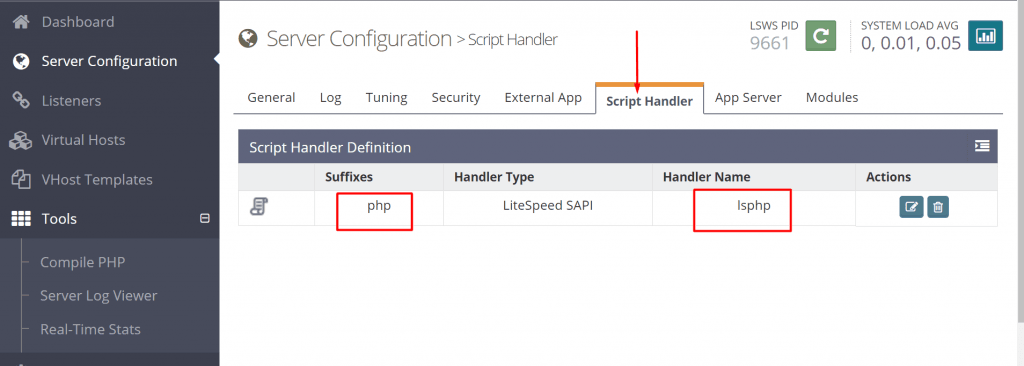The height and width of the screenshot is (366, 1024).
Task: Click the Virtual Hosts cubes icon
Action: coord(21,140)
